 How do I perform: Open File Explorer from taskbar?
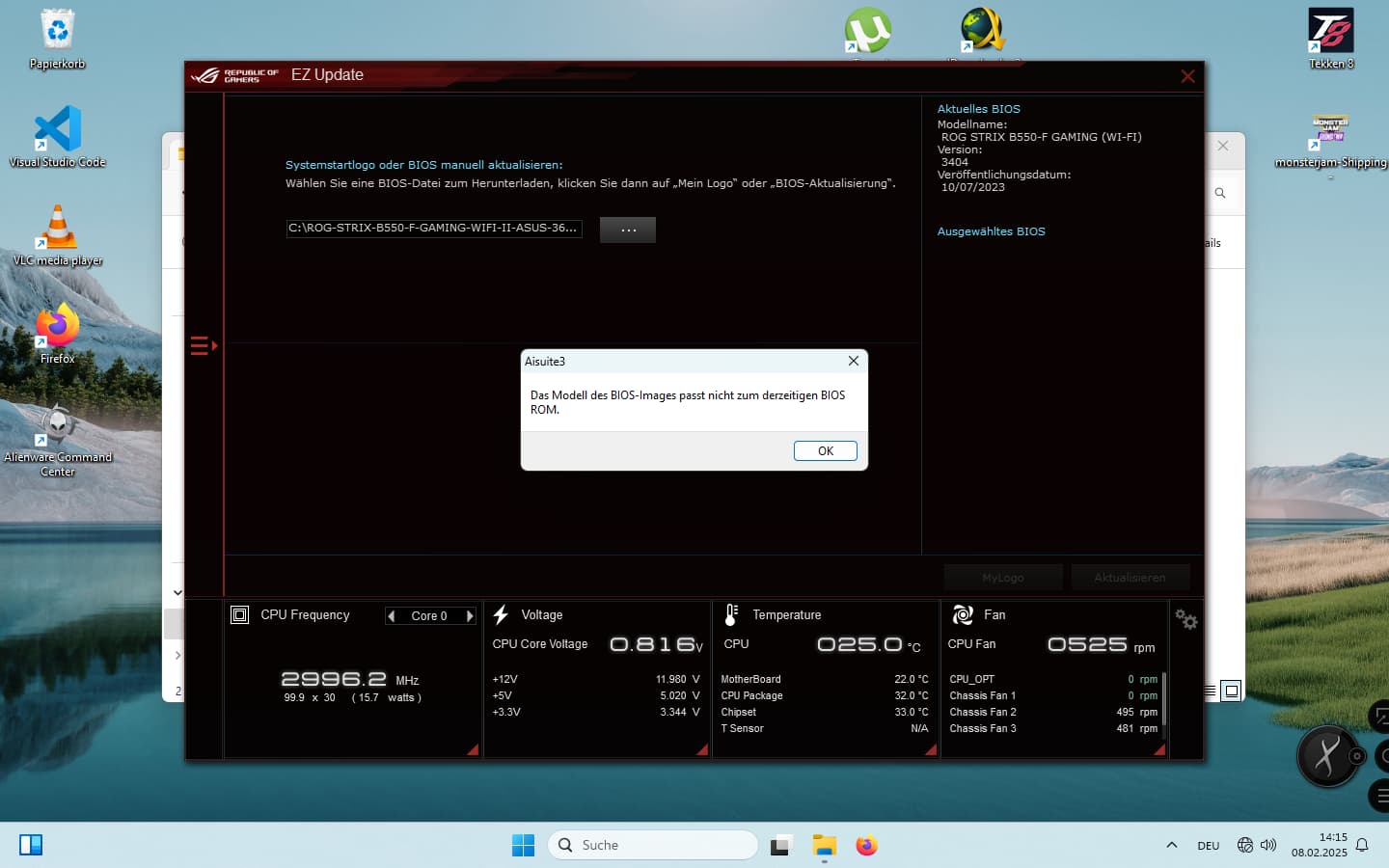tap(824, 845)
